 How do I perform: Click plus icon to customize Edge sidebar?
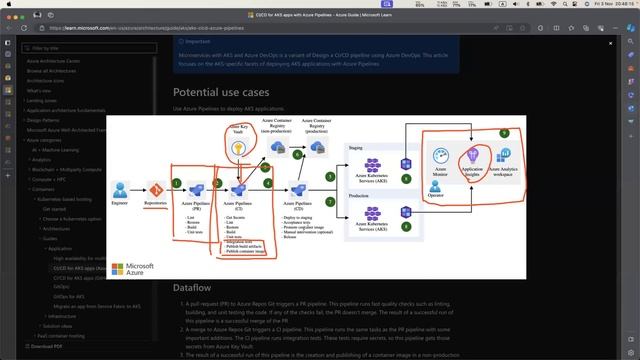[x=631, y=136]
